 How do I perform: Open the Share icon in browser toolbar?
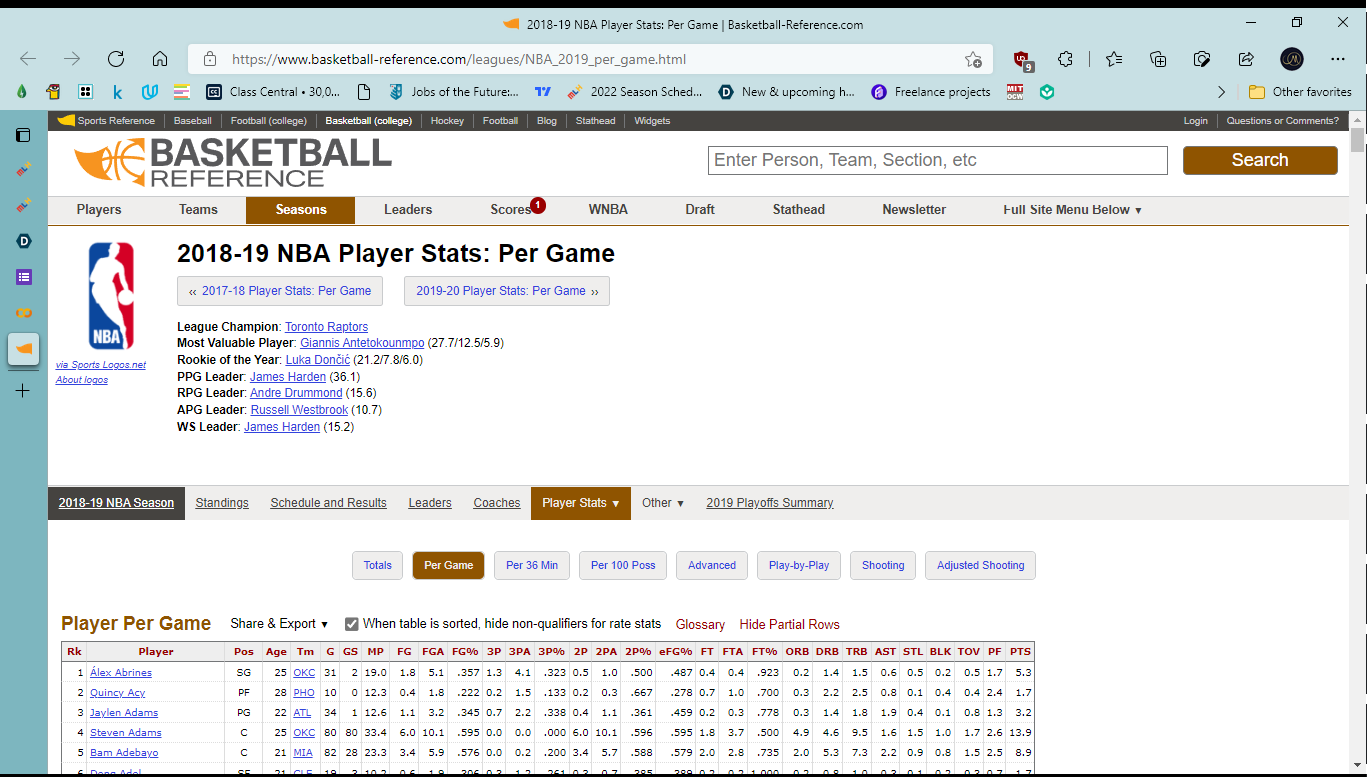pyautogui.click(x=1246, y=59)
